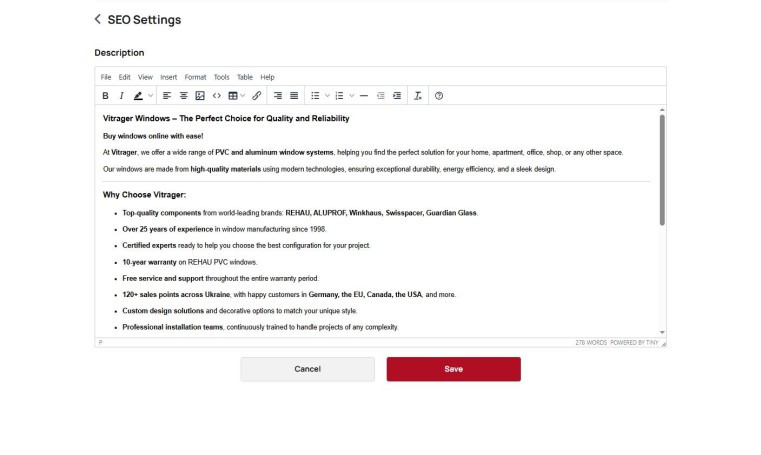Open the Edit menu
The height and width of the screenshot is (455, 761).
point(124,77)
